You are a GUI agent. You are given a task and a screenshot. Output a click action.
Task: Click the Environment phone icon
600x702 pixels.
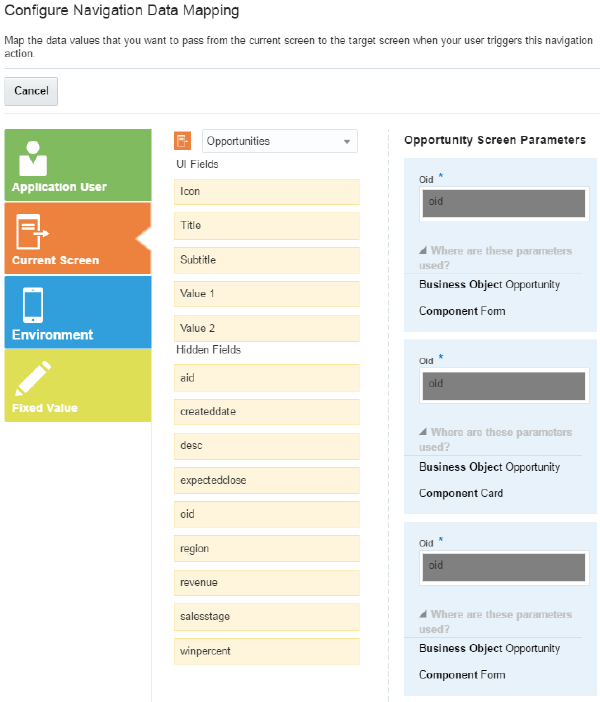[x=34, y=305]
